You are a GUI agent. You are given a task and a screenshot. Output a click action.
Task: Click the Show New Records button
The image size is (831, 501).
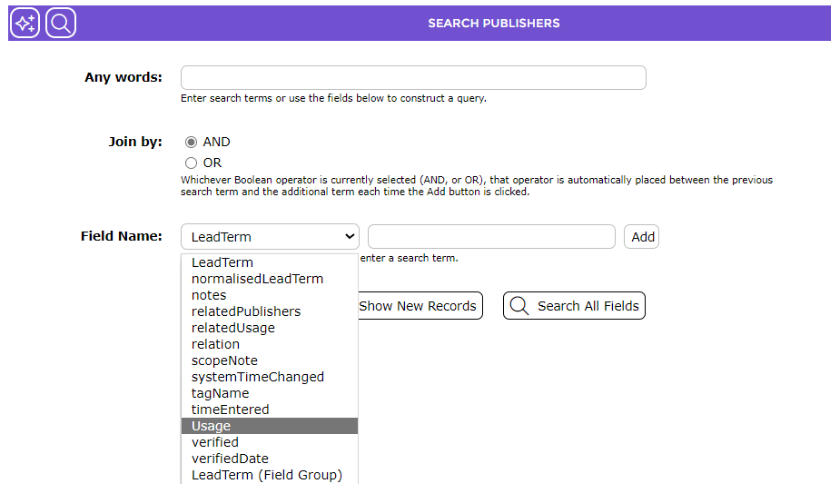point(420,306)
